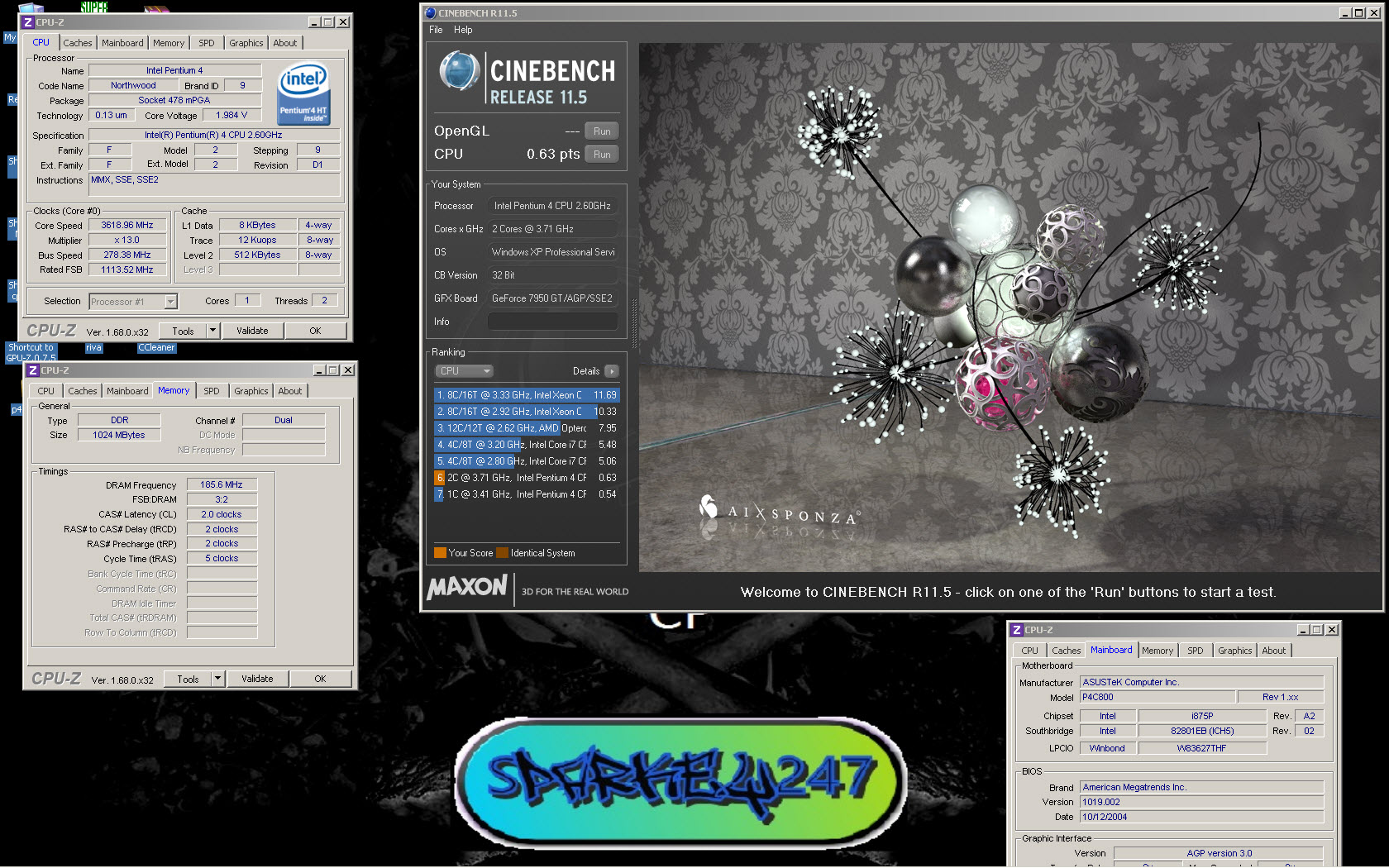Screen dimensions: 1389x868
Task: Run the OpenGL benchmark
Action: (x=602, y=131)
